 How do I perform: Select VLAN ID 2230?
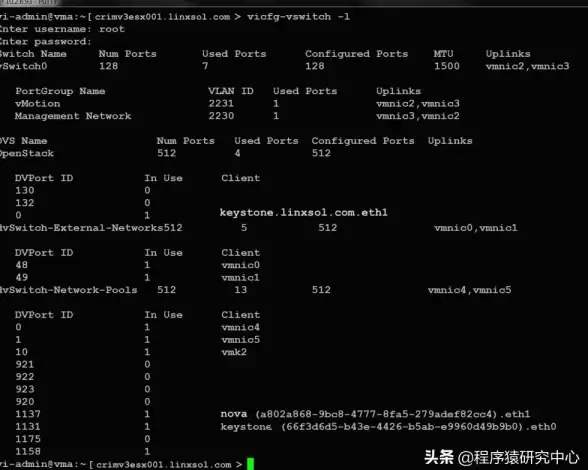pos(221,116)
